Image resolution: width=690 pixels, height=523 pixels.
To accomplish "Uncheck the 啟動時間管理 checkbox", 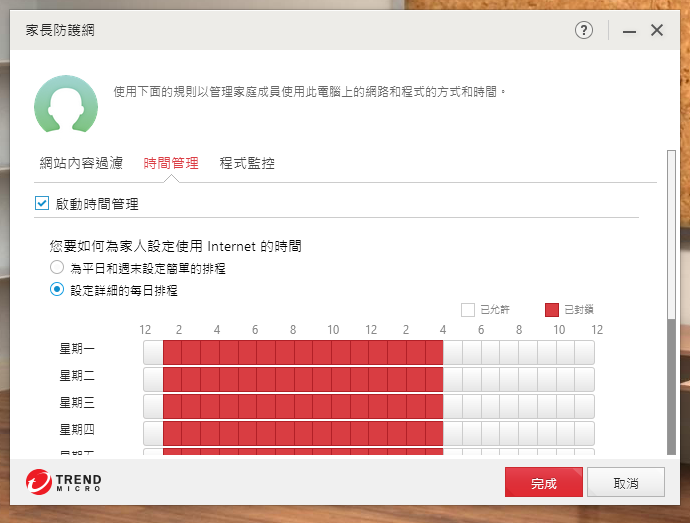I will tap(42, 203).
